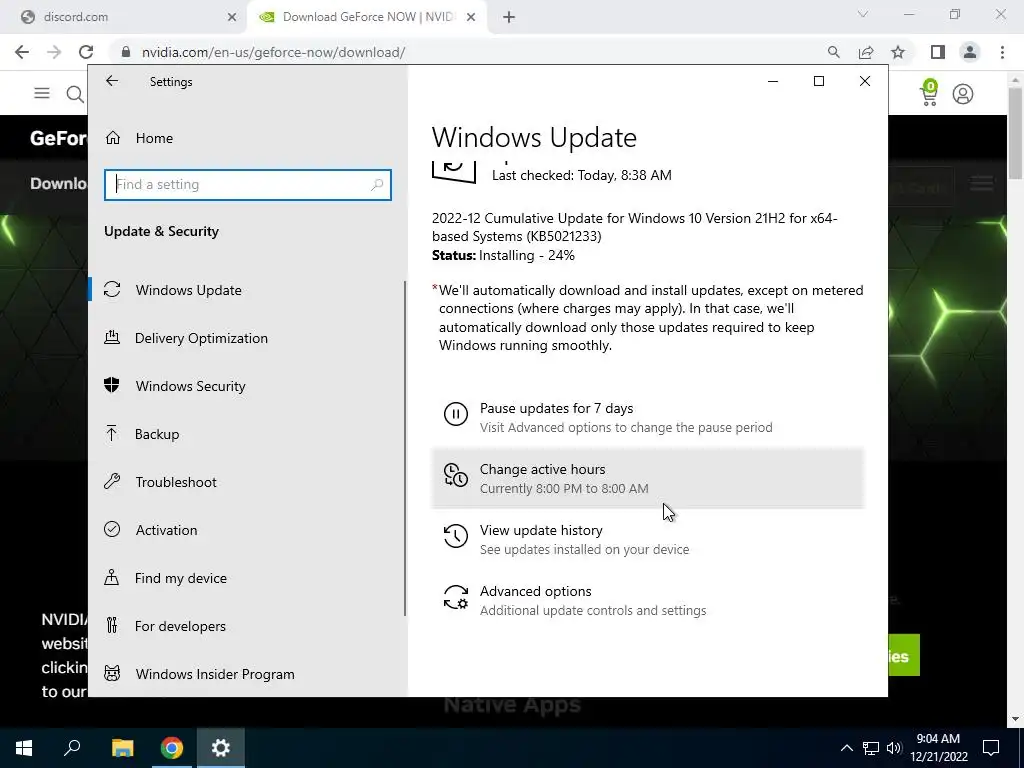Click the Chrome address bar URL
Screen dimensions: 1024x768
point(274,52)
